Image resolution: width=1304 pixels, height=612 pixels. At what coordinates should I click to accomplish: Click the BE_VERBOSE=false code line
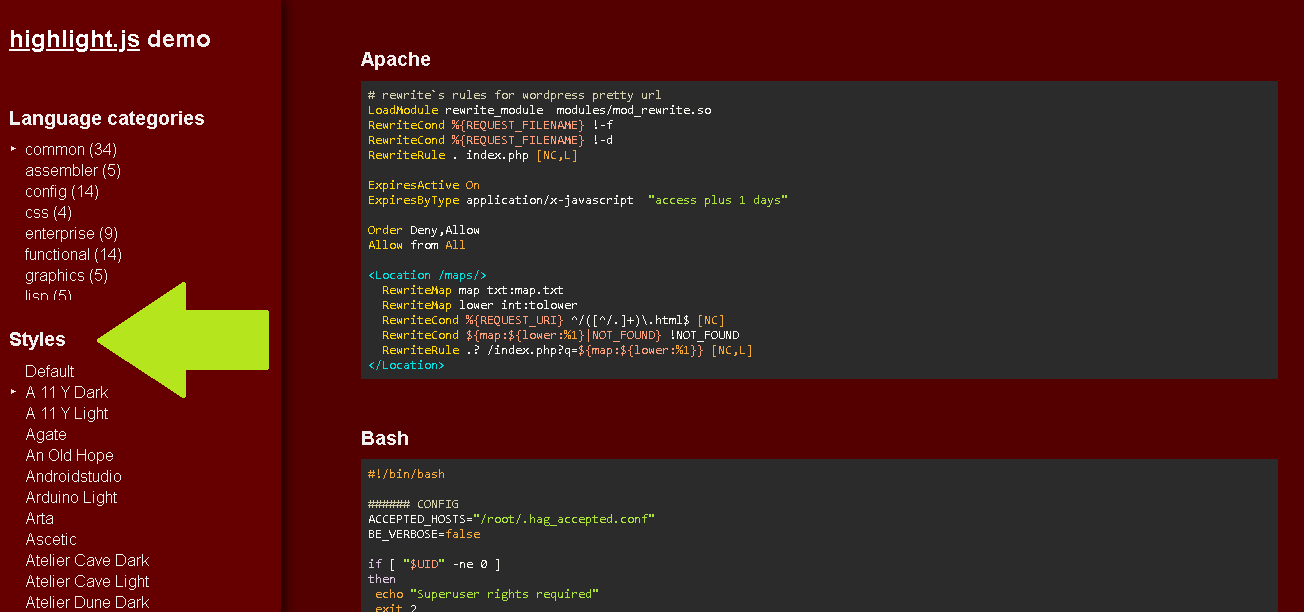point(424,534)
